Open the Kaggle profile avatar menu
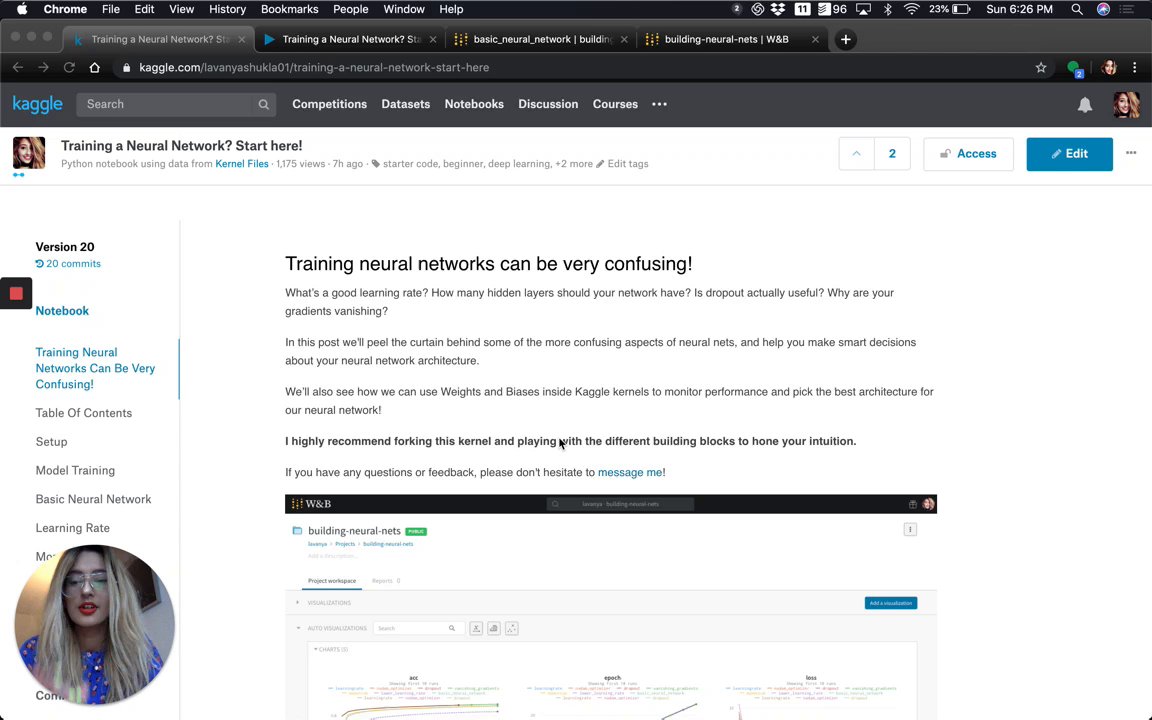1152x720 pixels. click(x=1126, y=104)
